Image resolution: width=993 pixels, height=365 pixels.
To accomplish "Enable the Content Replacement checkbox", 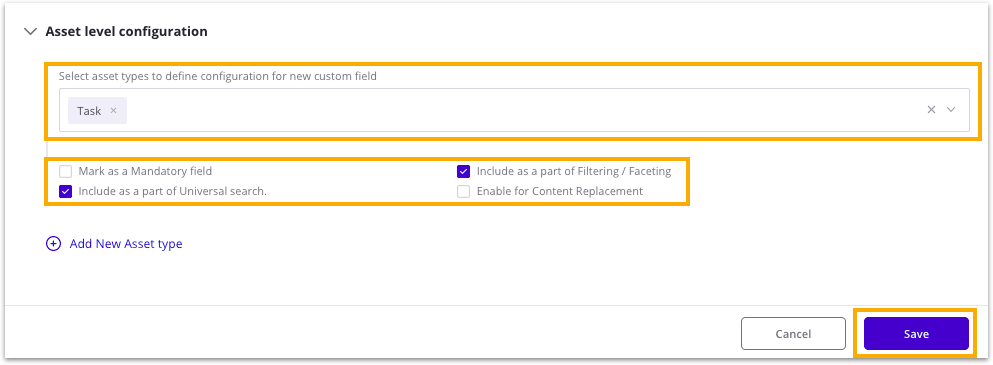I will tap(464, 191).
